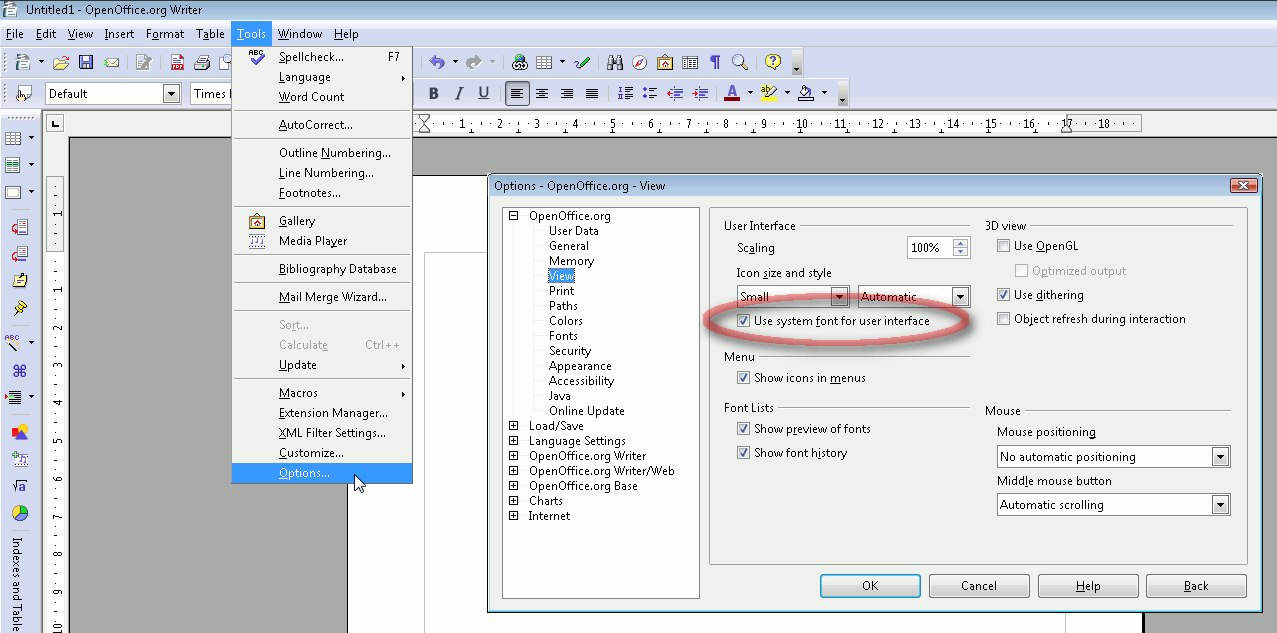
Task: Toggle Show icons in menus checkbox
Action: [x=743, y=378]
